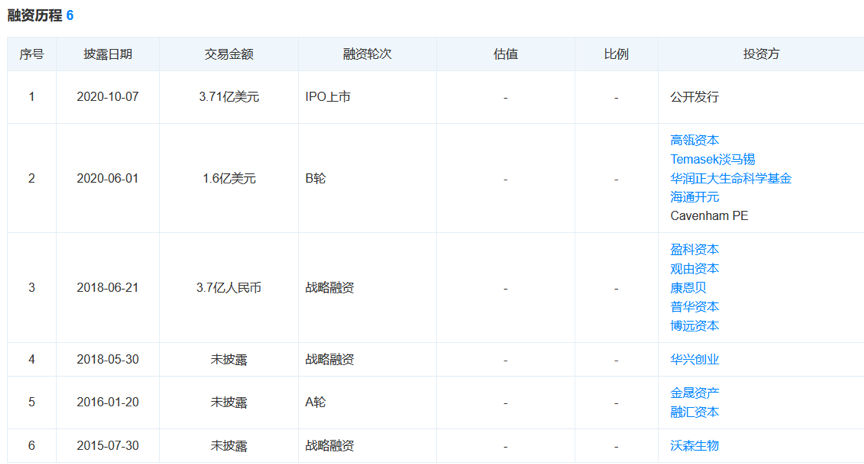864x464 pixels.
Task: Select date cell 2016-01-20
Action: point(107,402)
